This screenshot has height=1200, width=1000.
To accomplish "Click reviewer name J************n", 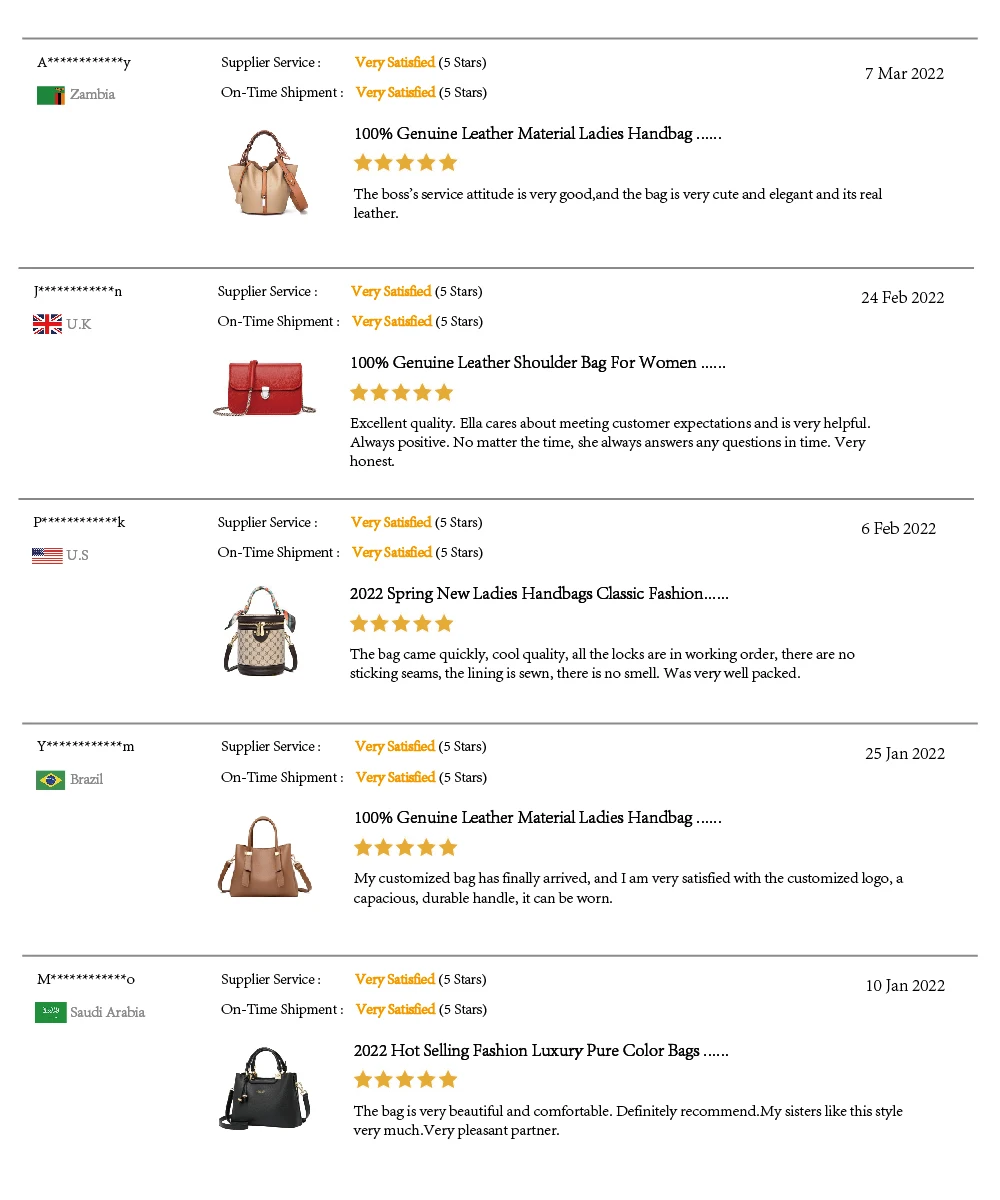I will (x=78, y=292).
